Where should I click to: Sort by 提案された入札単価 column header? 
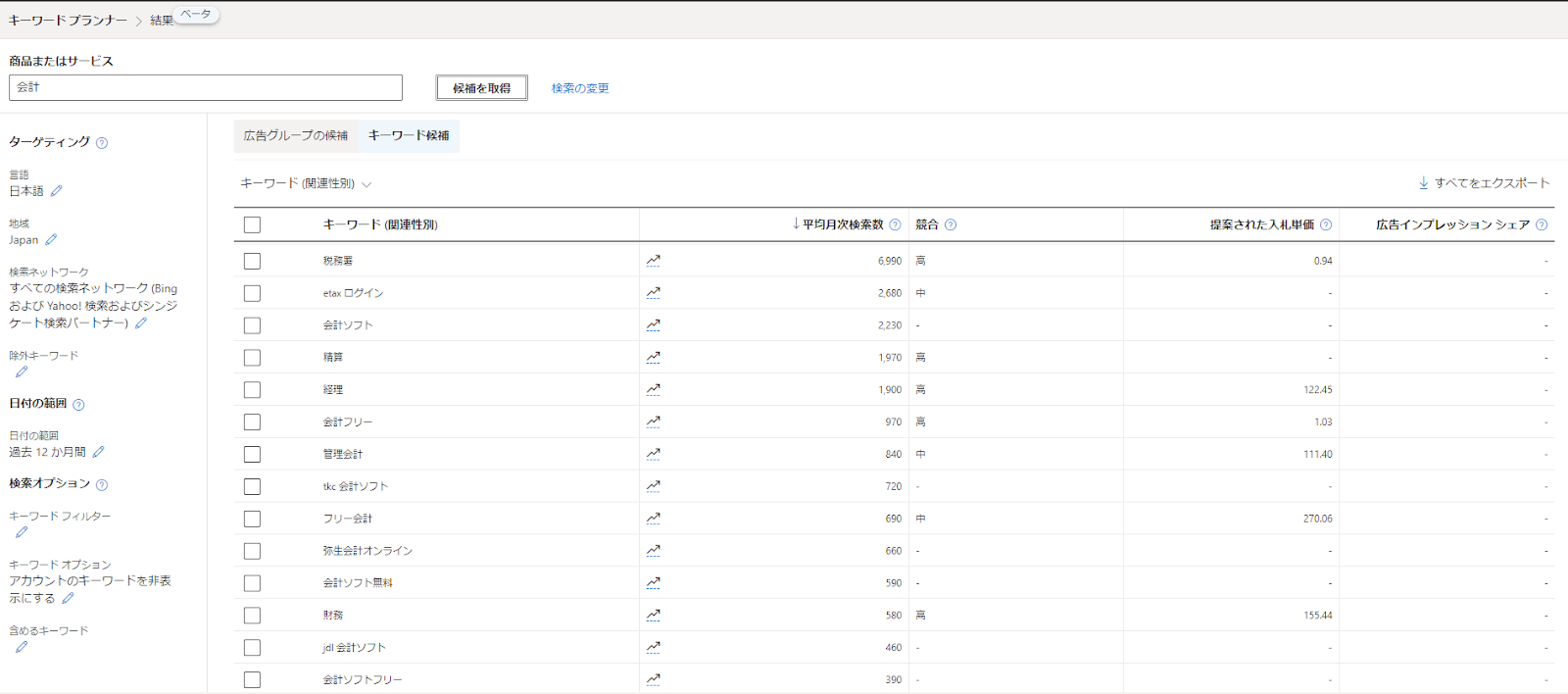[x=1261, y=225]
